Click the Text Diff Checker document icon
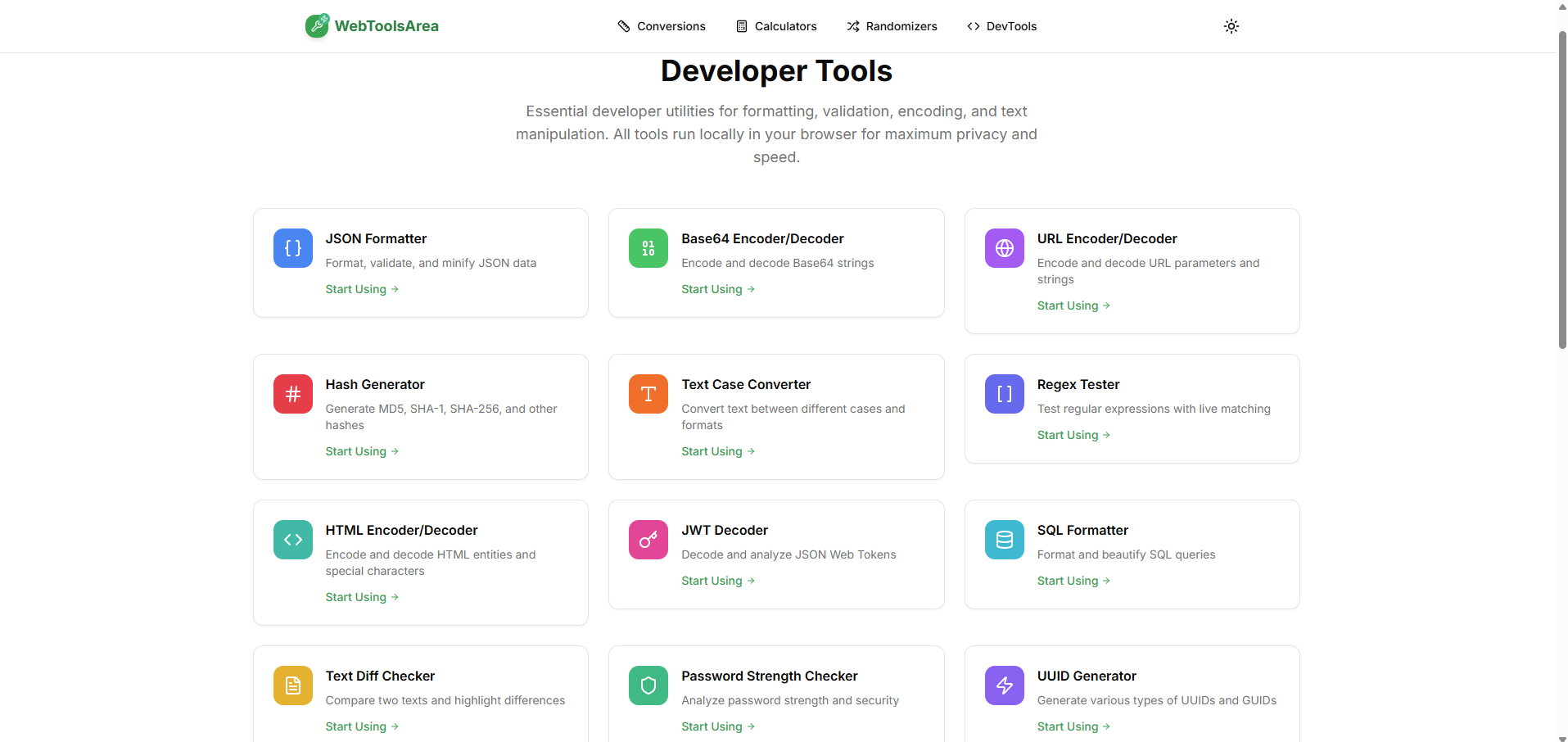Screen dimensions: 1568x742 click(x=293, y=685)
